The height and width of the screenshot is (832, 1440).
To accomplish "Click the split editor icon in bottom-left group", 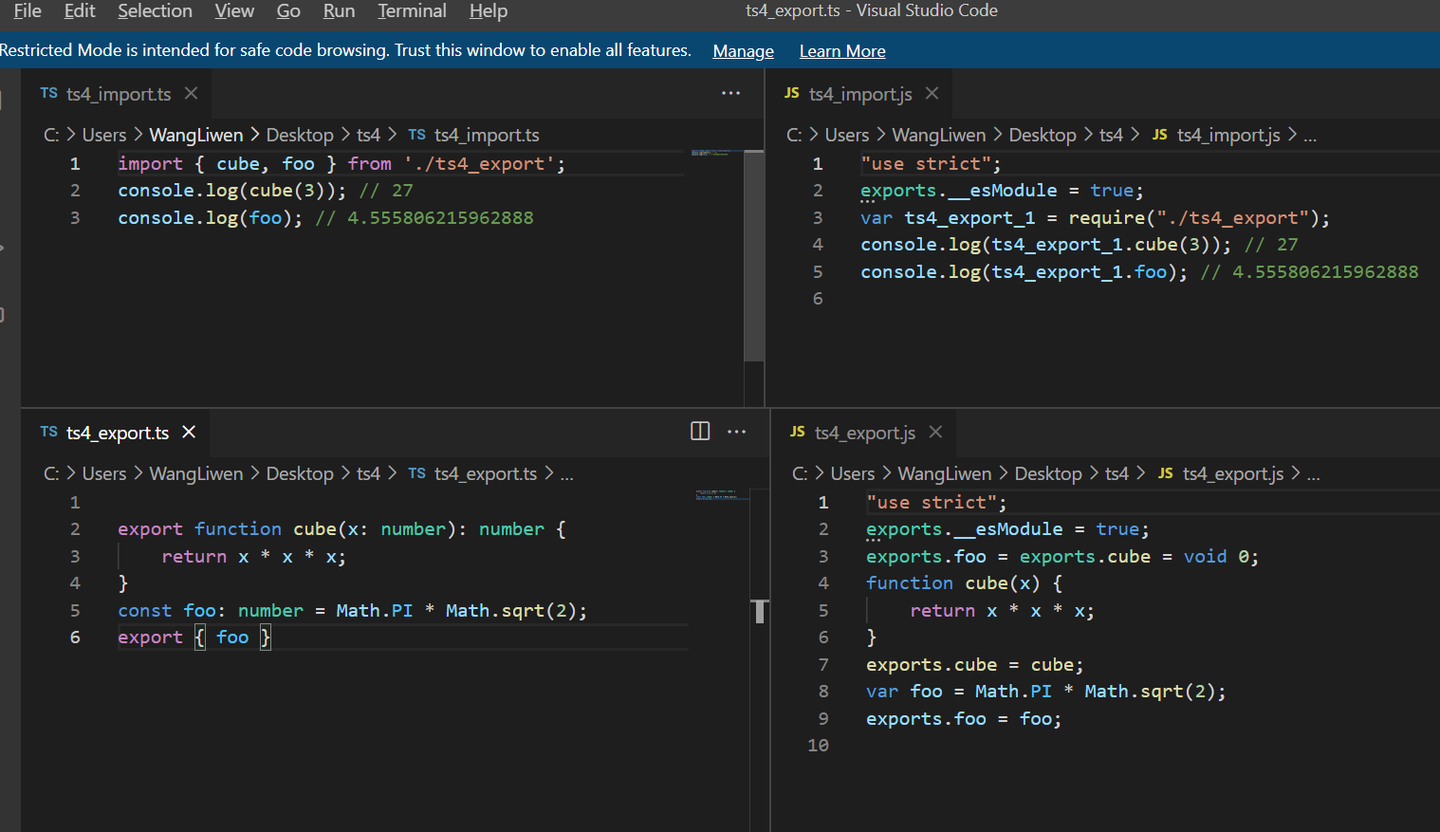I will click(700, 431).
